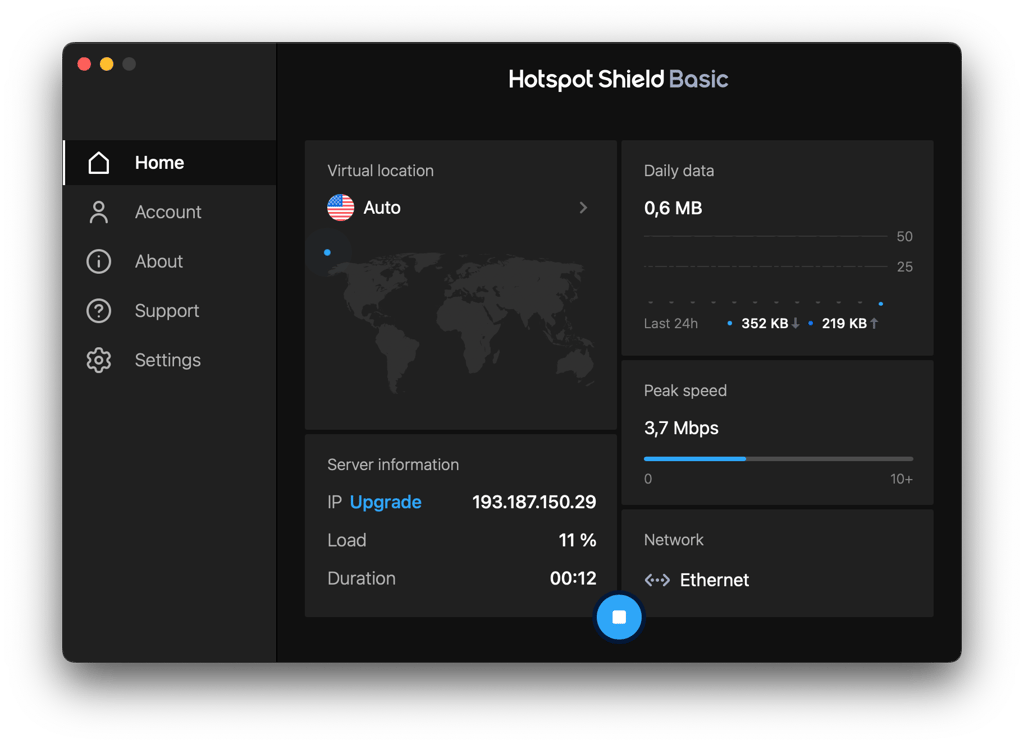Go to the Account section

170,212
